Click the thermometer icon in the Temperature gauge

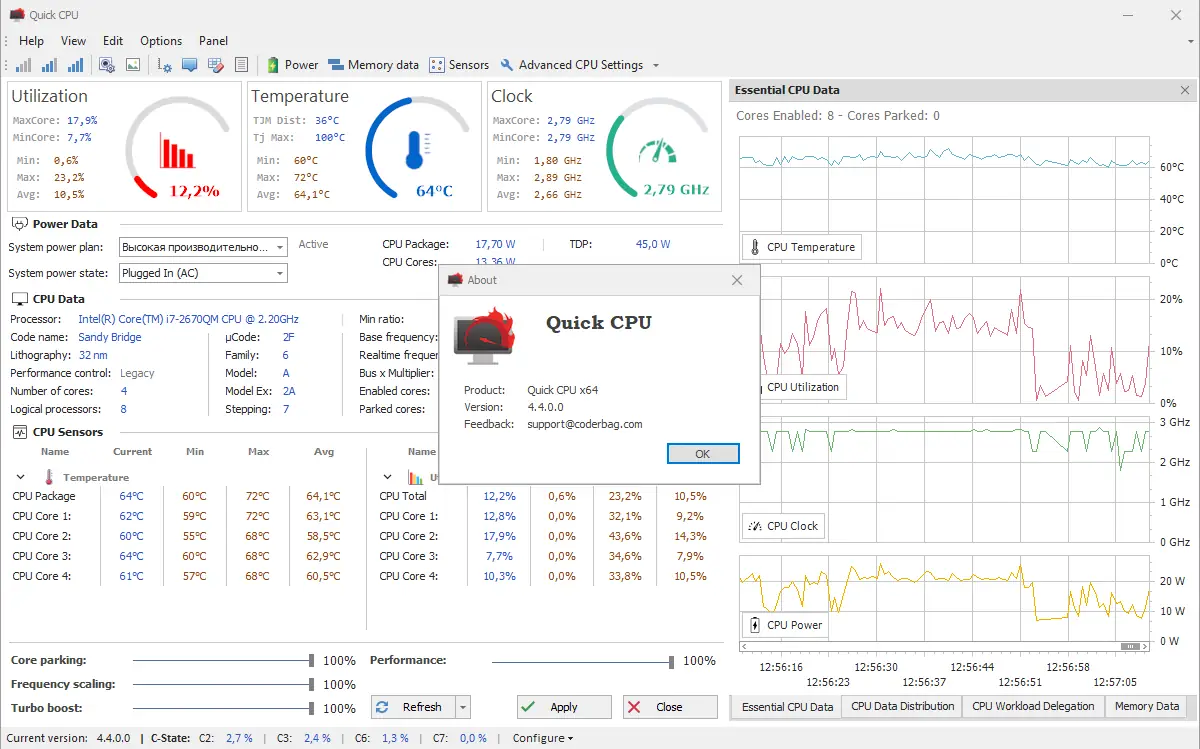[x=416, y=150]
